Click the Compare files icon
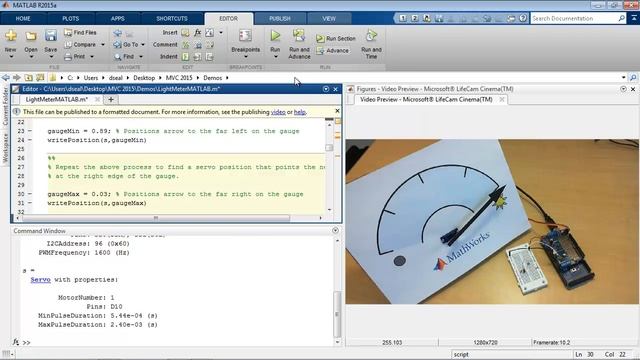Viewport: 640px width, 360px height. (68, 44)
